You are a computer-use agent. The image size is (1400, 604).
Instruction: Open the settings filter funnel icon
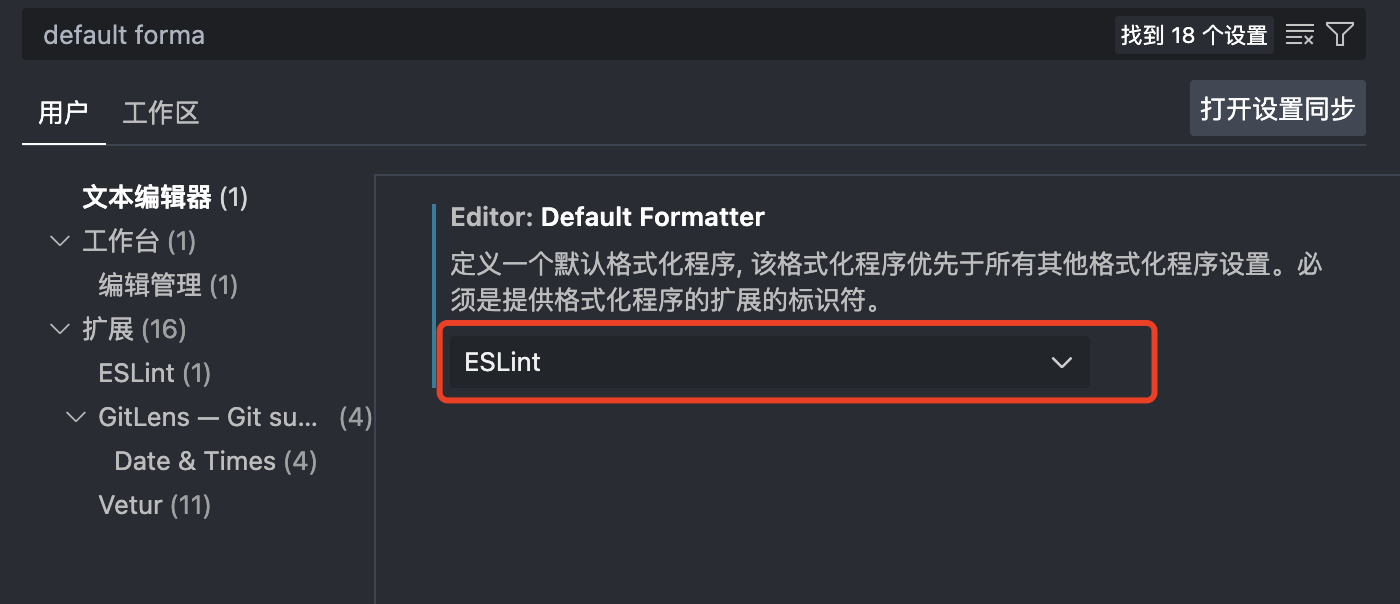[1340, 34]
